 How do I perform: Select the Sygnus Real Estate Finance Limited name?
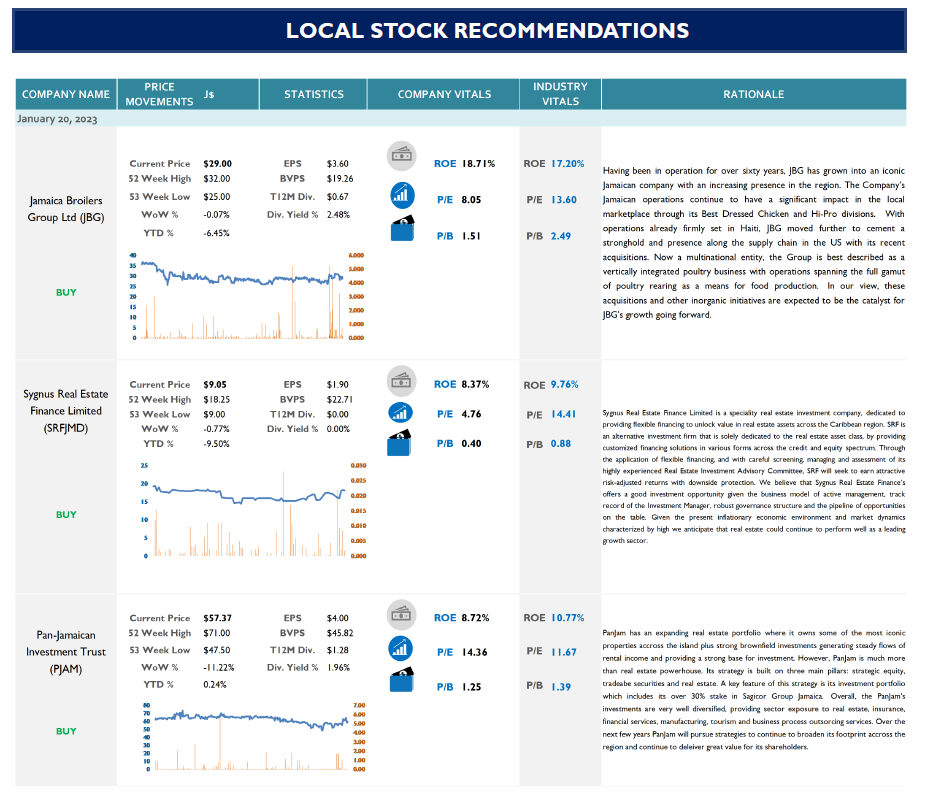(x=66, y=411)
